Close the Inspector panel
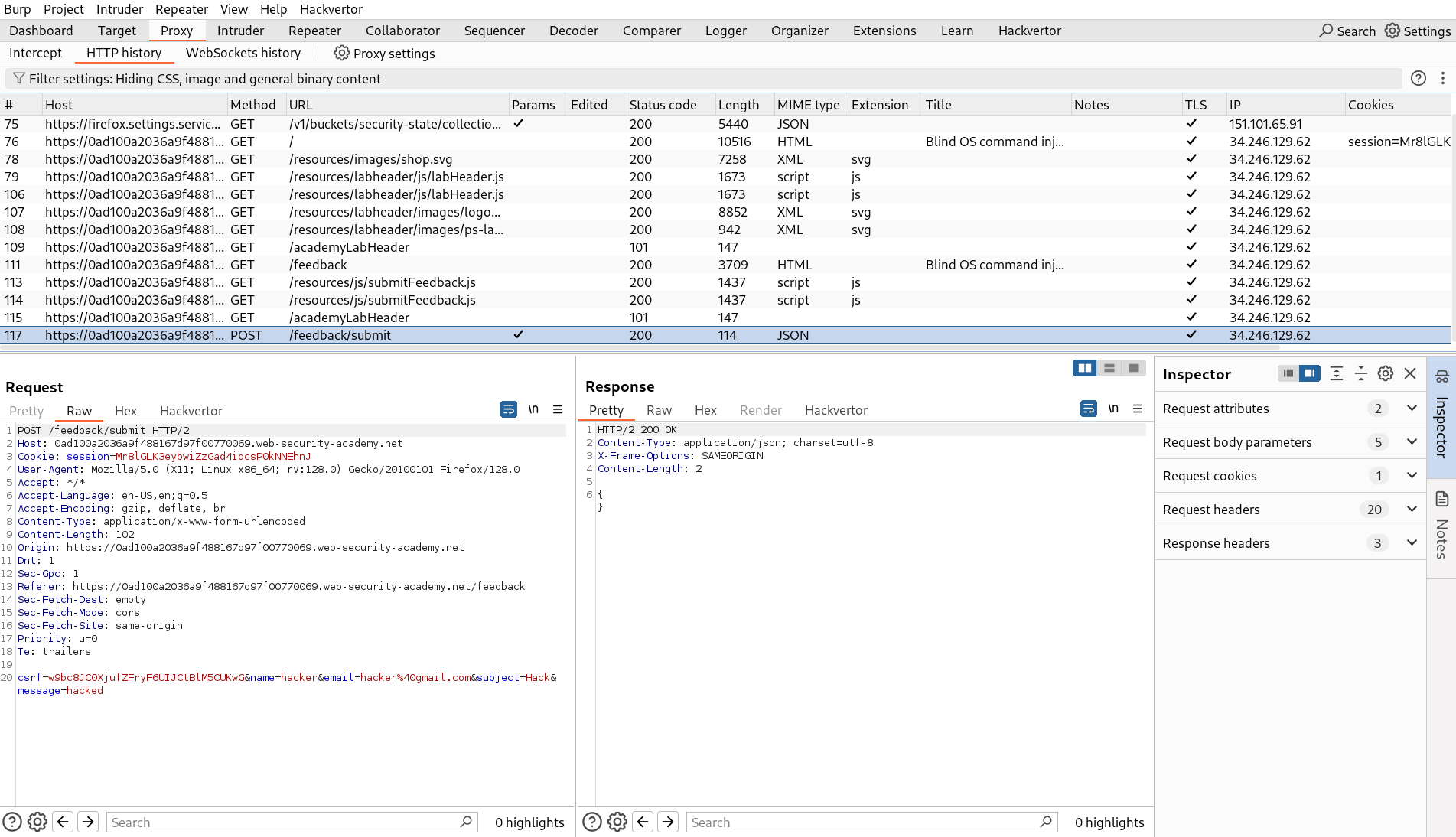This screenshot has width=1456, height=837. (1410, 373)
